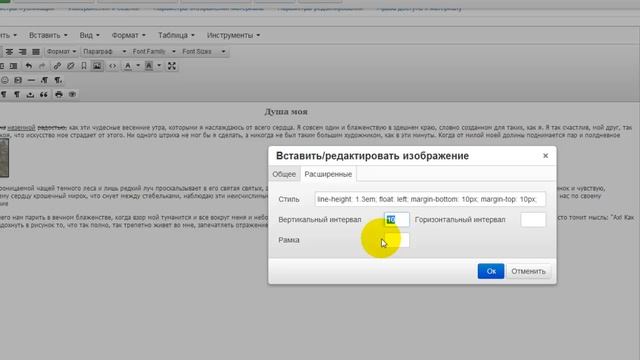Click the indent icon before undo
Screen dimensions: 640x360
coord(13,66)
